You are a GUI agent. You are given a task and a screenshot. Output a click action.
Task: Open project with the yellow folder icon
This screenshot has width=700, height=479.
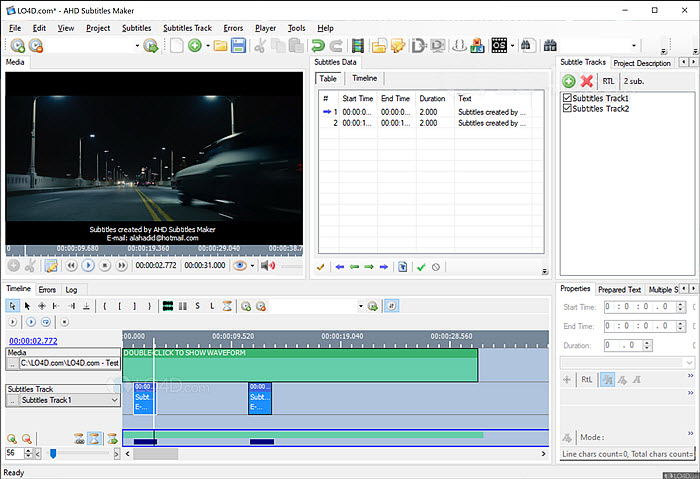pyautogui.click(x=220, y=46)
